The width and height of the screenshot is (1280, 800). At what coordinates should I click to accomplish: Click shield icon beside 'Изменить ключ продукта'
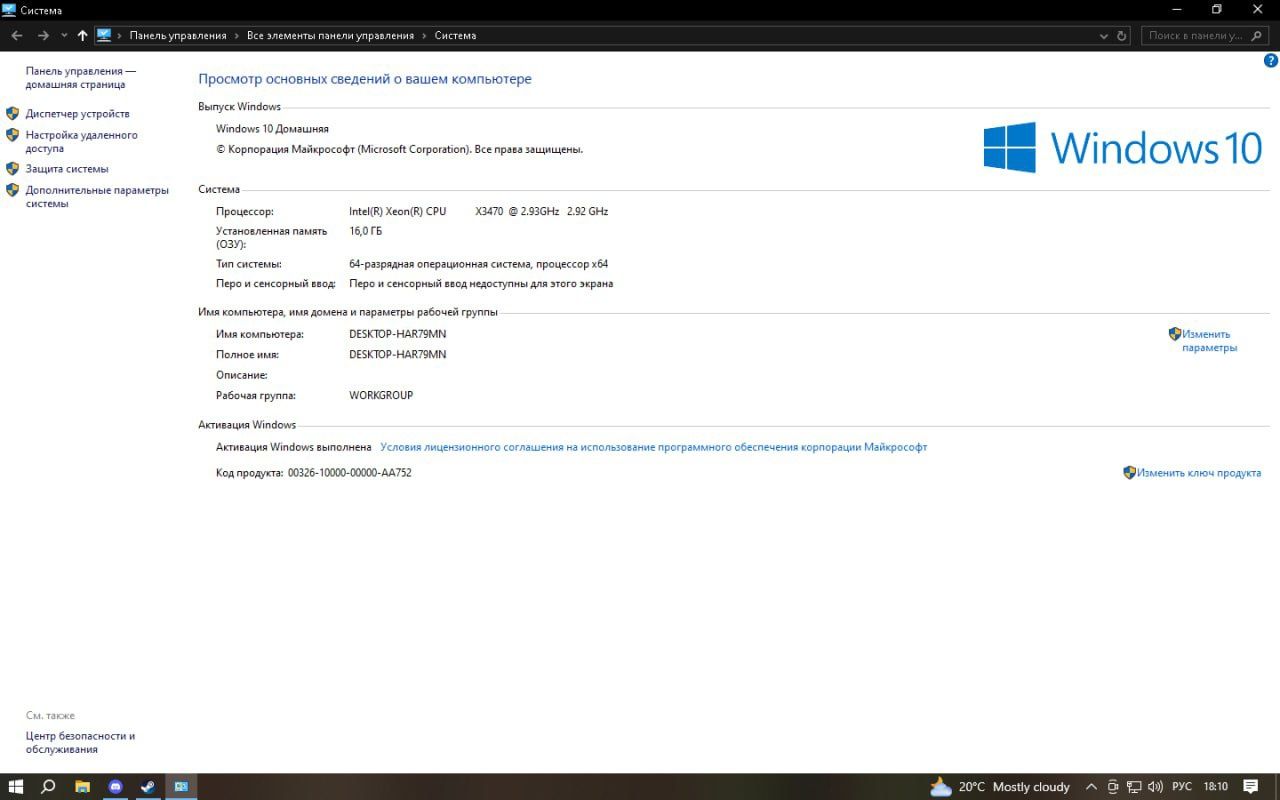[1130, 473]
